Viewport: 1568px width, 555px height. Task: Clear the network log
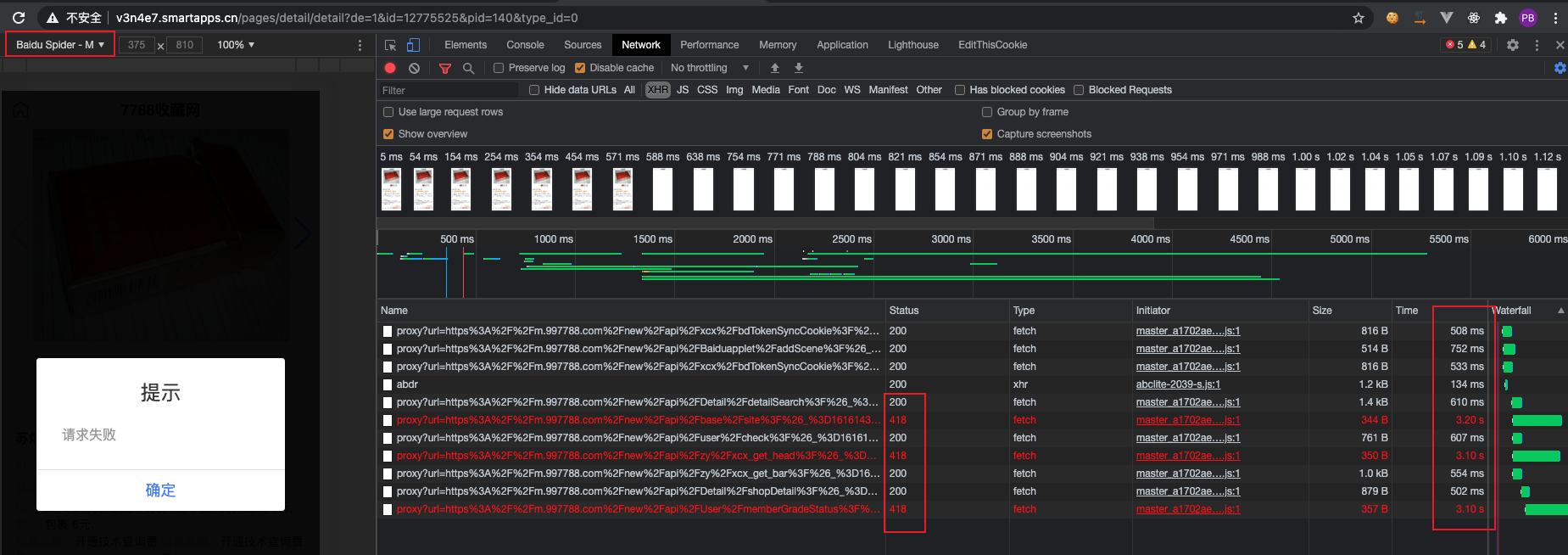point(414,68)
